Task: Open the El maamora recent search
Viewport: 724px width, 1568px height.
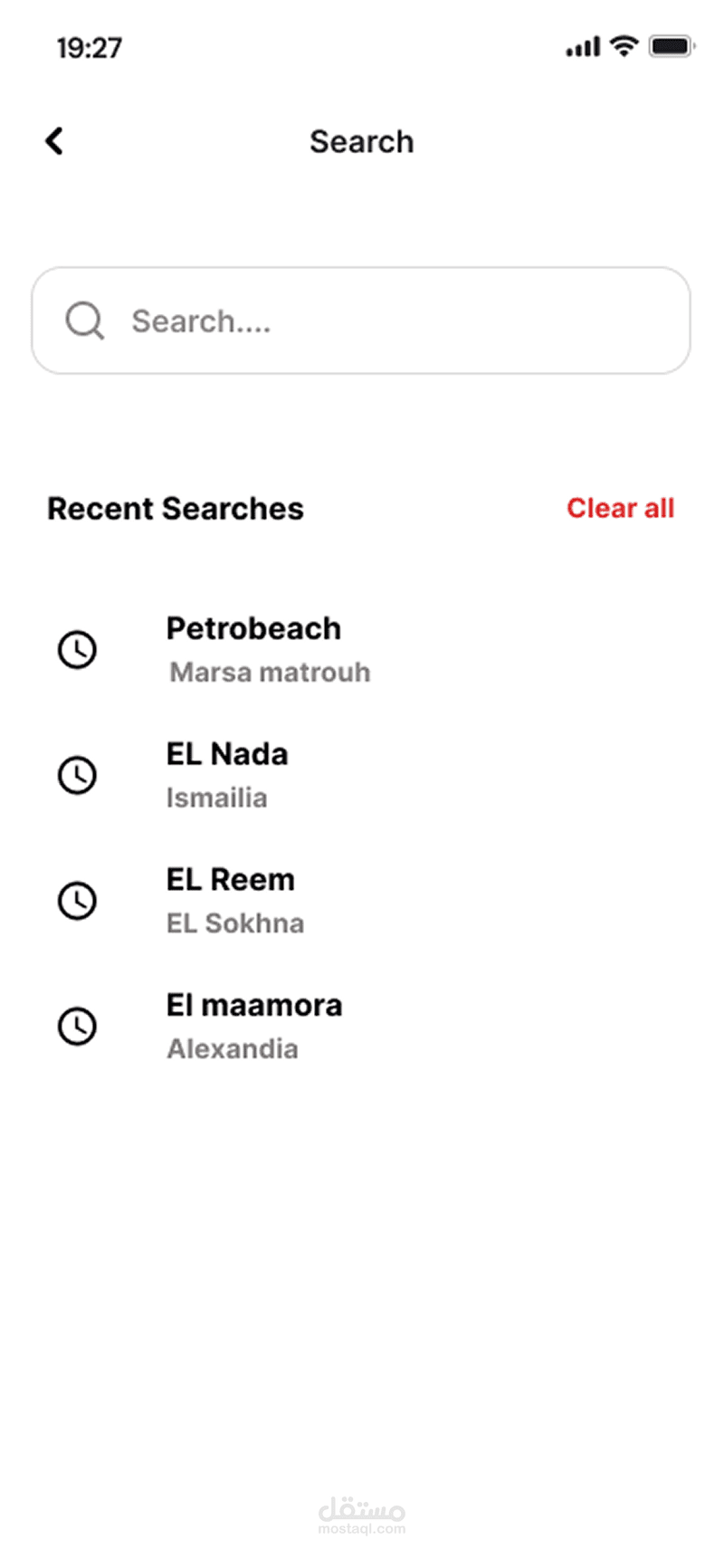Action: [x=254, y=1005]
